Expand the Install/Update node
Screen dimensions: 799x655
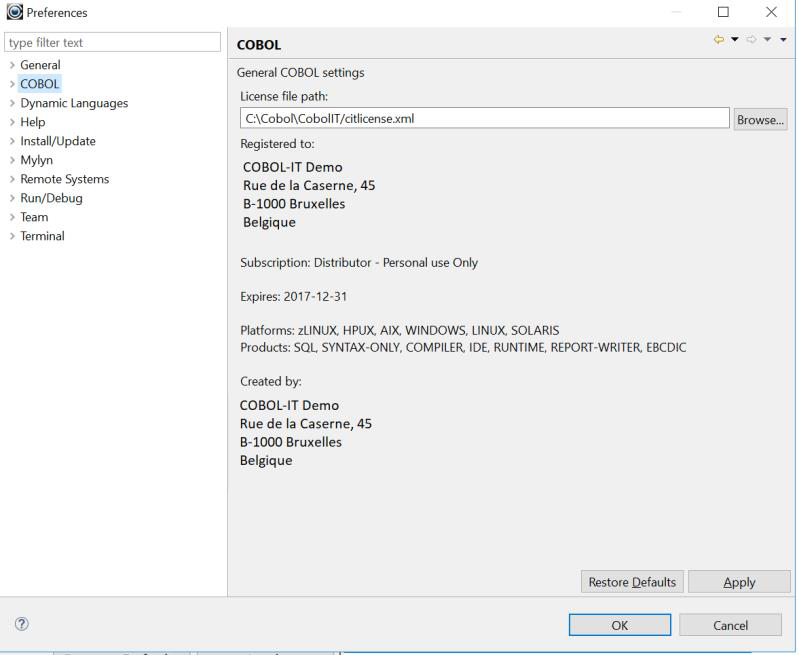(x=12, y=141)
